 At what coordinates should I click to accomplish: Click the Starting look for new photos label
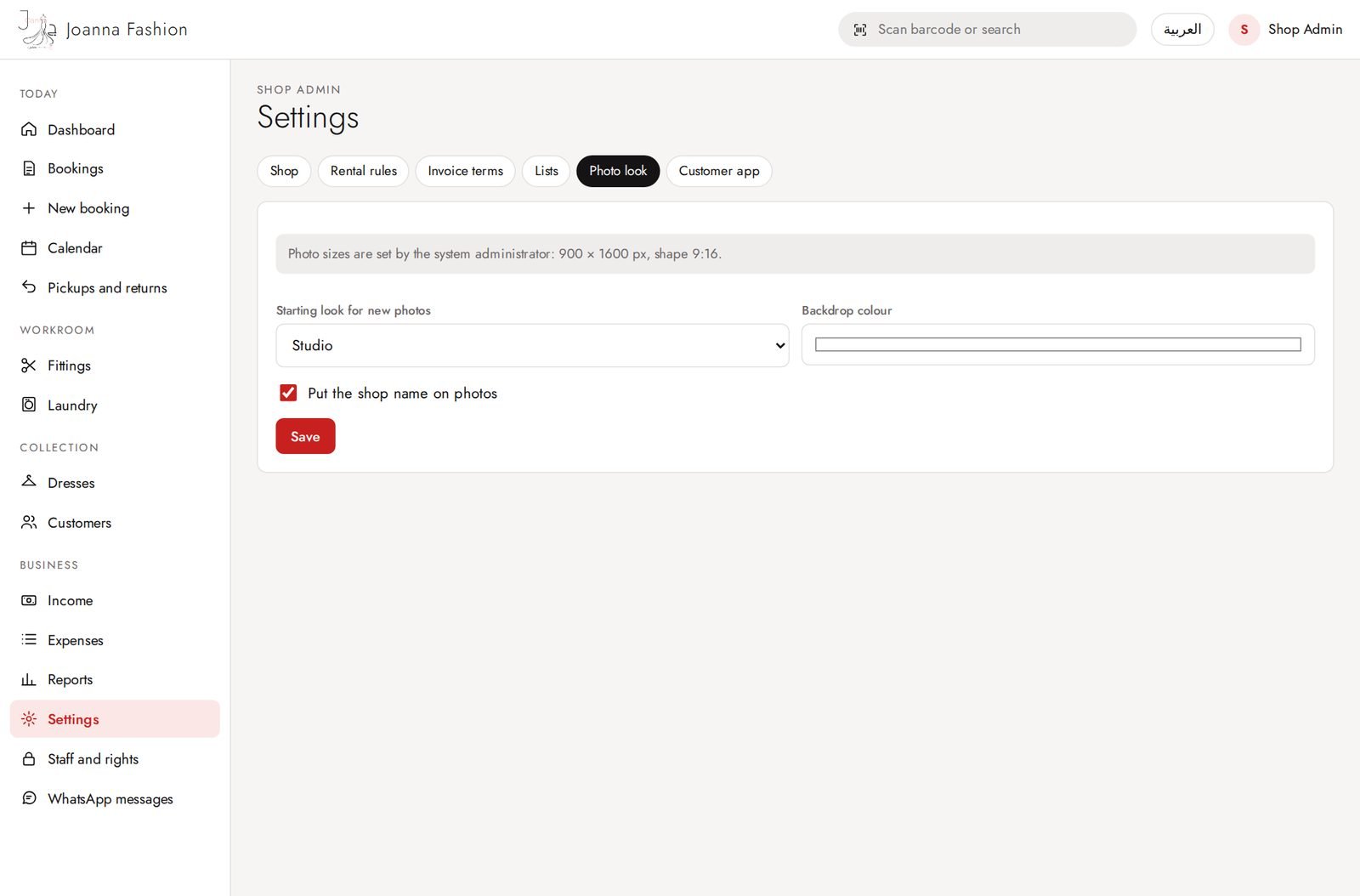click(x=354, y=310)
